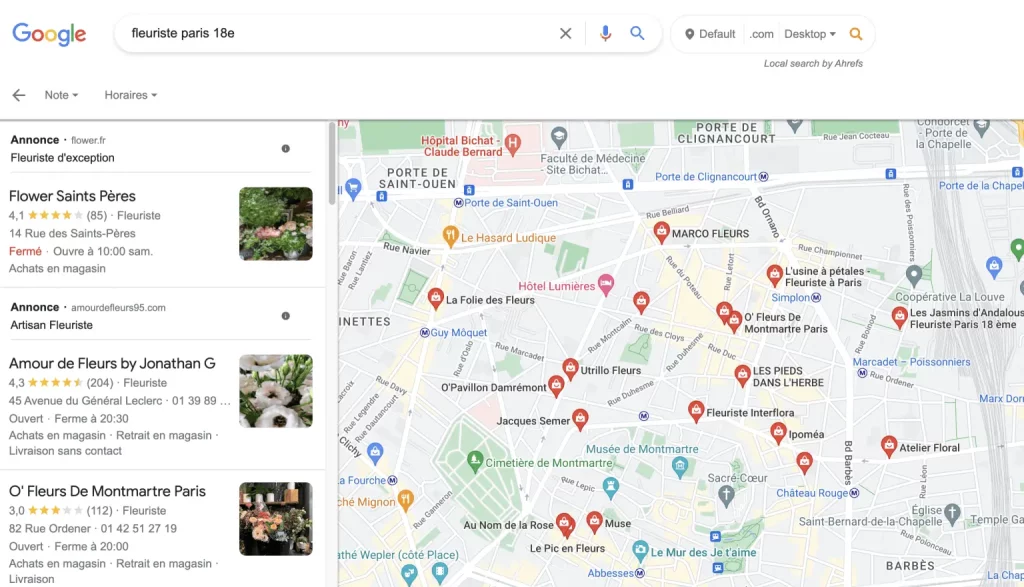Click the Sacré-Cœur church marker
The width and height of the screenshot is (1024, 587).
tap(726, 496)
